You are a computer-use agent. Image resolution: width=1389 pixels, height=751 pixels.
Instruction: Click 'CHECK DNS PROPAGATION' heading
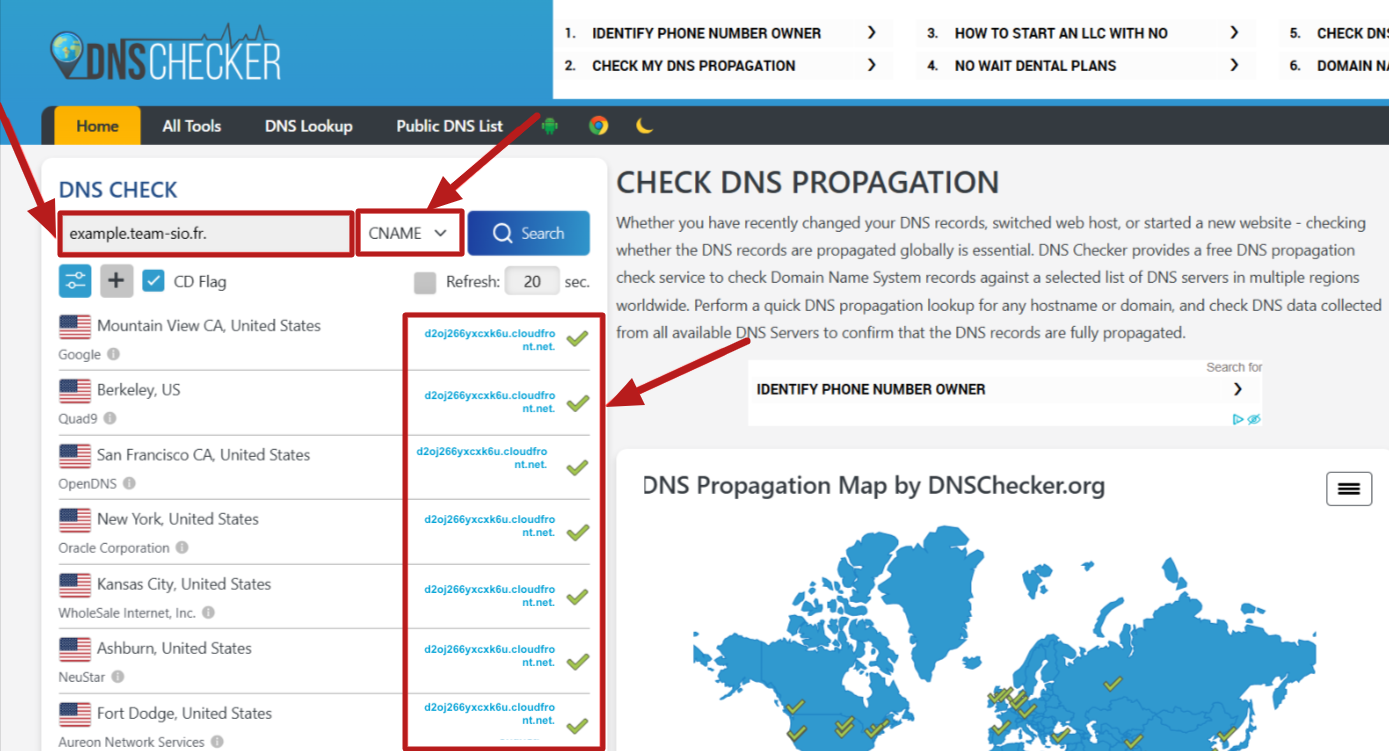coord(808,183)
